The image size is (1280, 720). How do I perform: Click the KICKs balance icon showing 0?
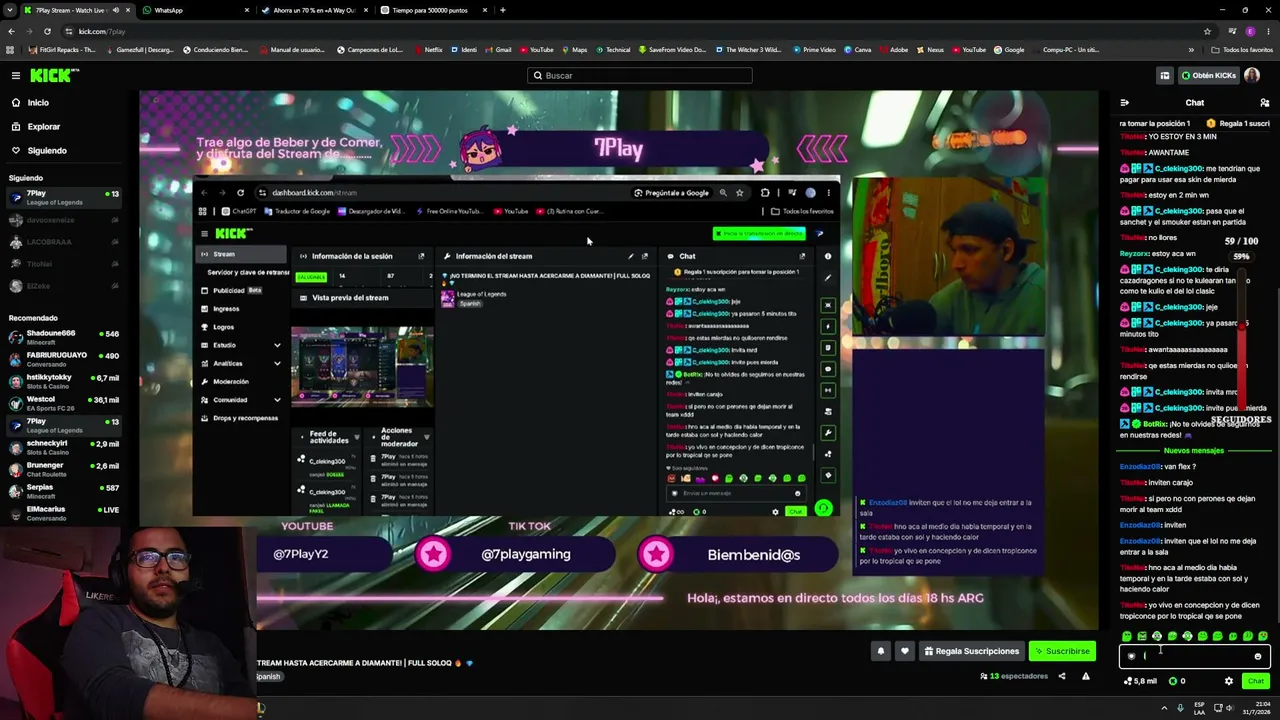point(1178,681)
